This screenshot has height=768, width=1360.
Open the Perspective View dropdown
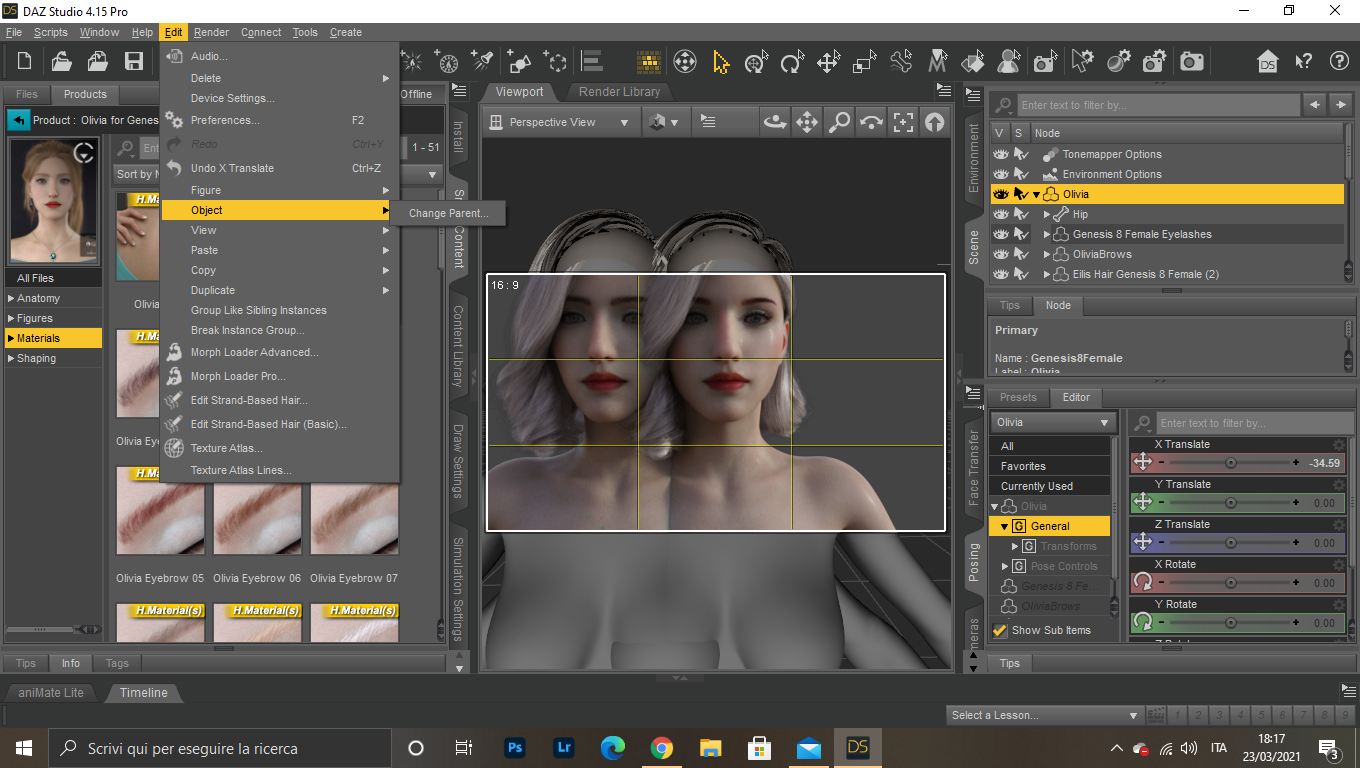(x=559, y=122)
